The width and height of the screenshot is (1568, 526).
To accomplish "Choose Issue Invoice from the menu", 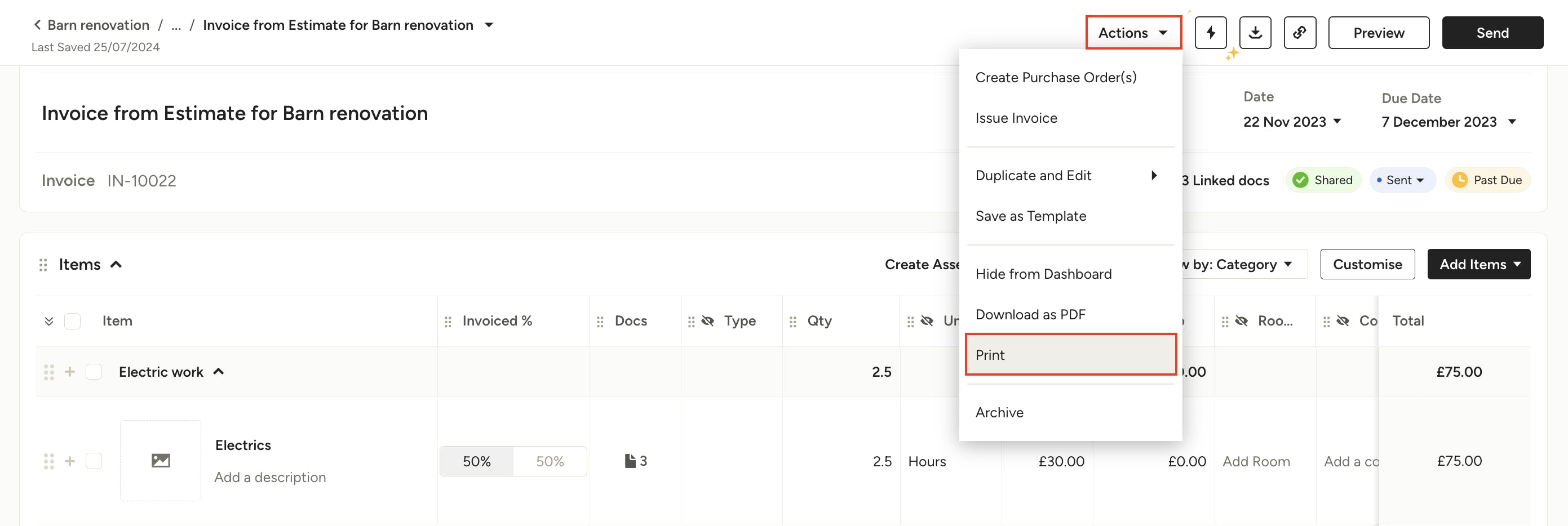I will [x=1017, y=117].
